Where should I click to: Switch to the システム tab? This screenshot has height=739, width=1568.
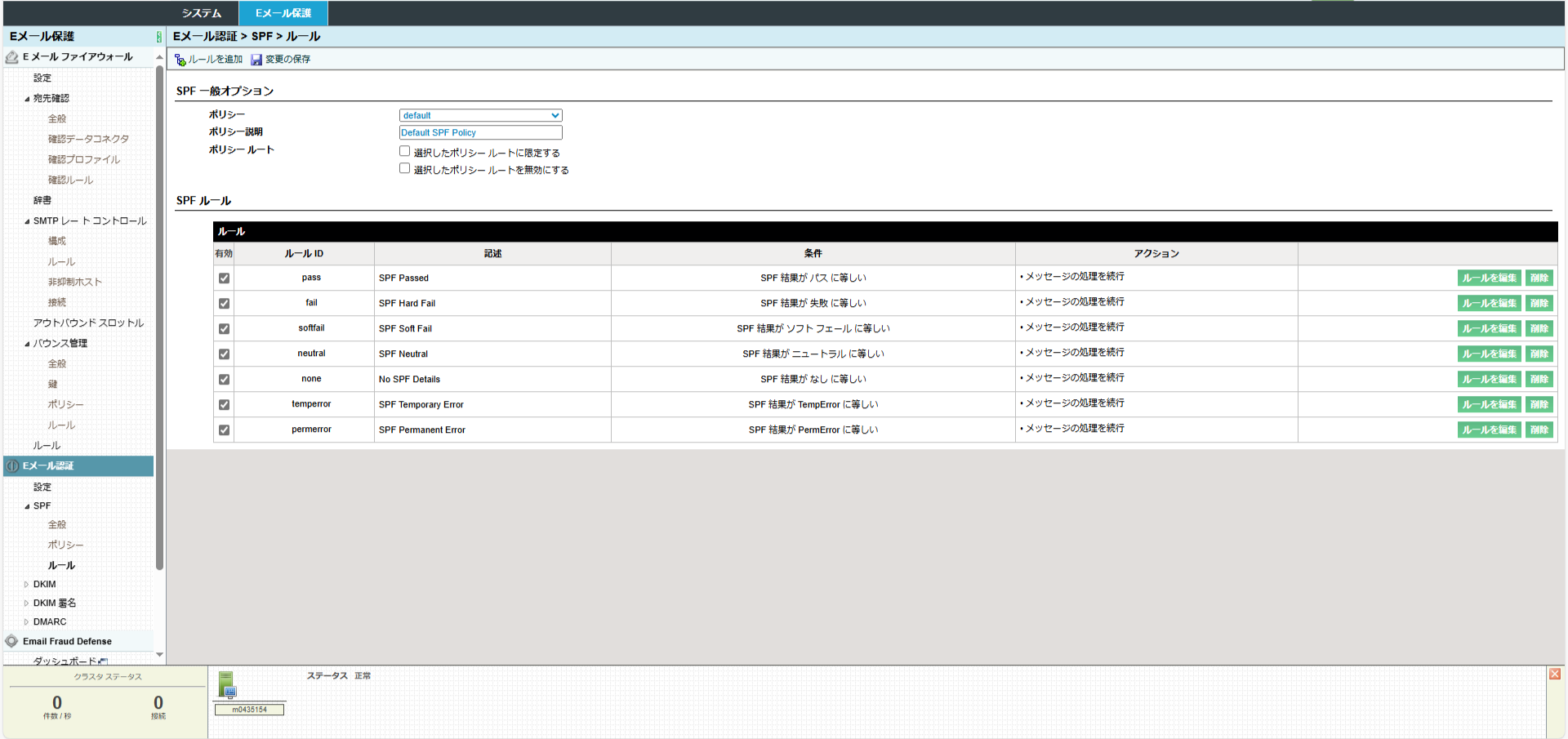click(x=202, y=13)
